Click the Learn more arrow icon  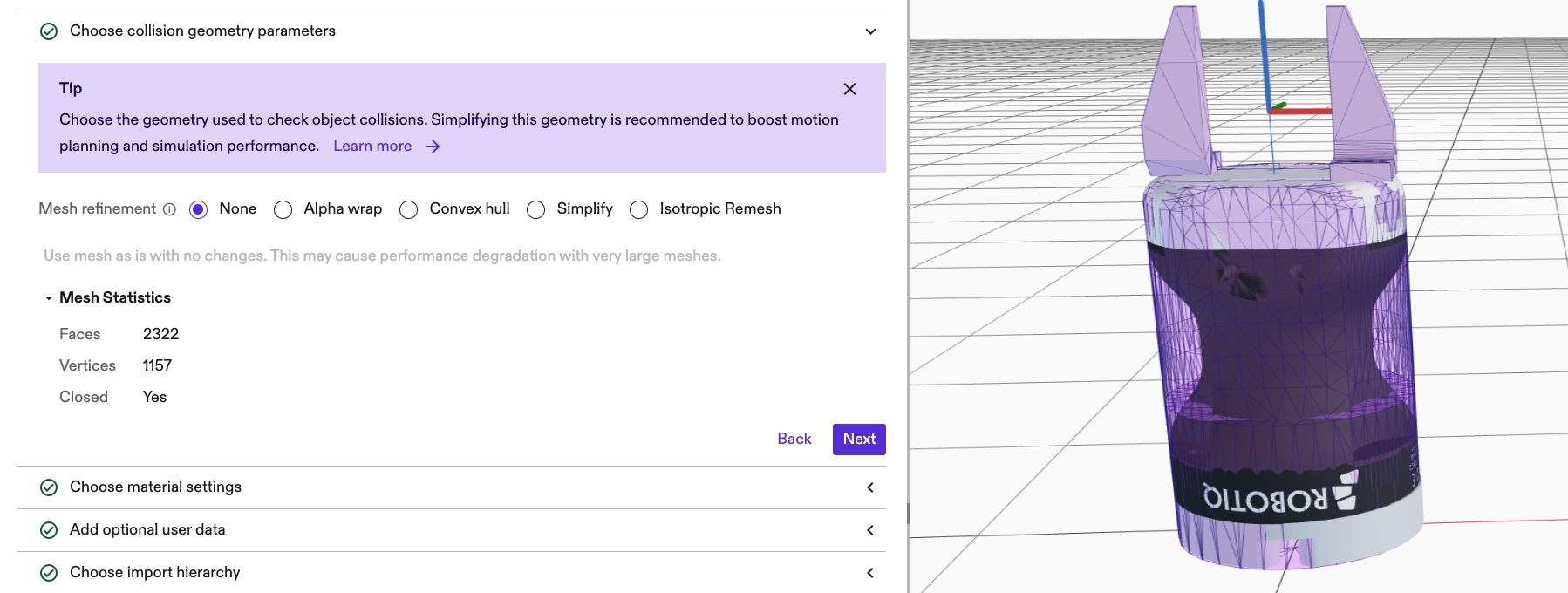point(433,147)
